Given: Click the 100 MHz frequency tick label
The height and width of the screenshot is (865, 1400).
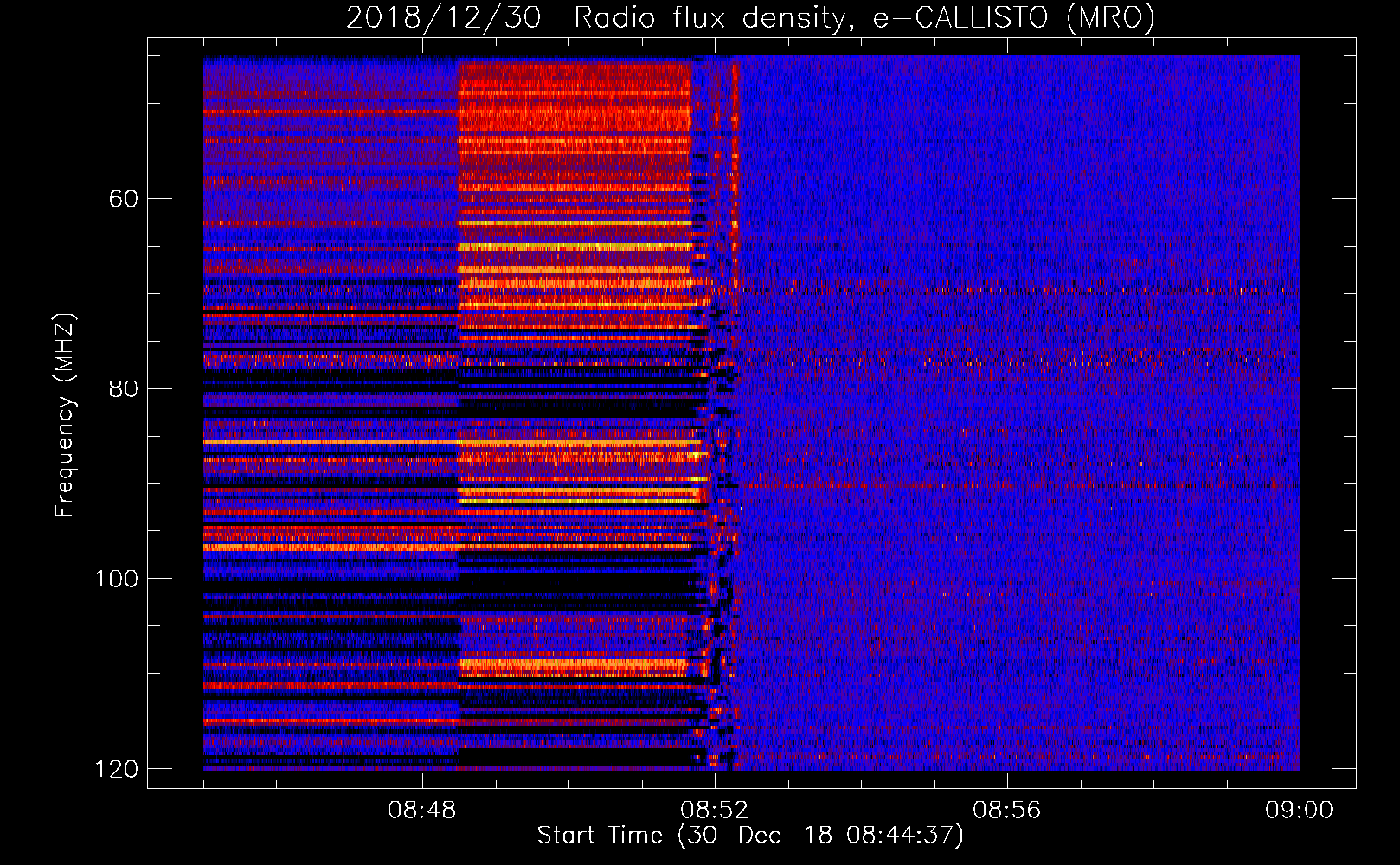Looking at the screenshot, I should (116, 579).
